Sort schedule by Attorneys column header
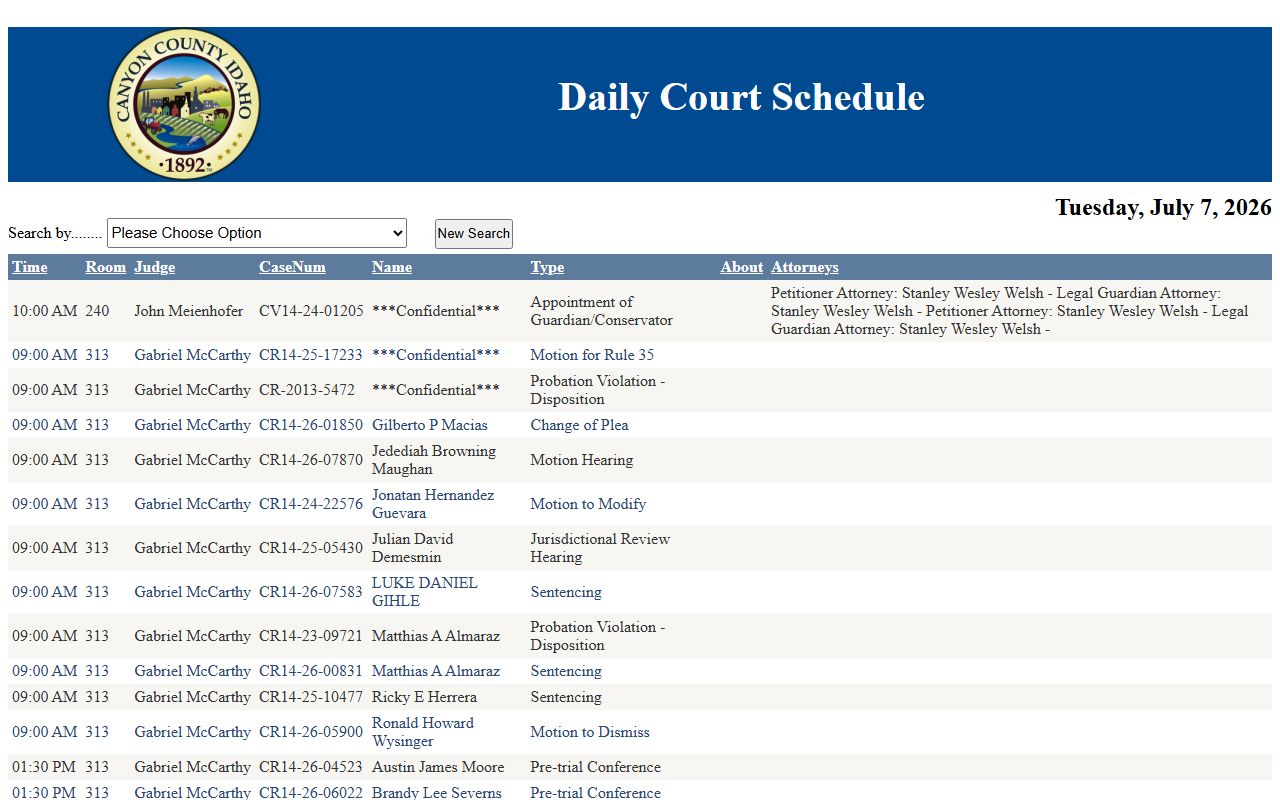The height and width of the screenshot is (800, 1280). pos(805,267)
